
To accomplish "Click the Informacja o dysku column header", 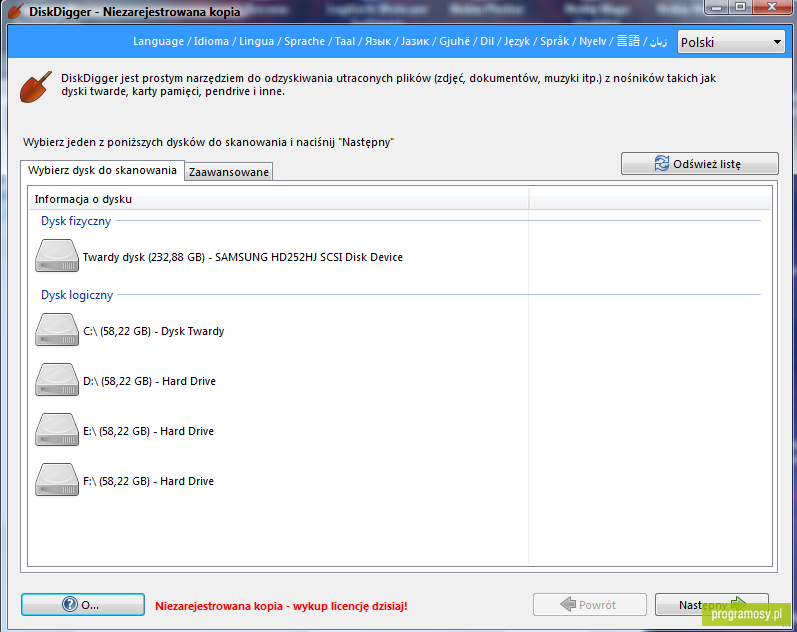I will coord(279,199).
